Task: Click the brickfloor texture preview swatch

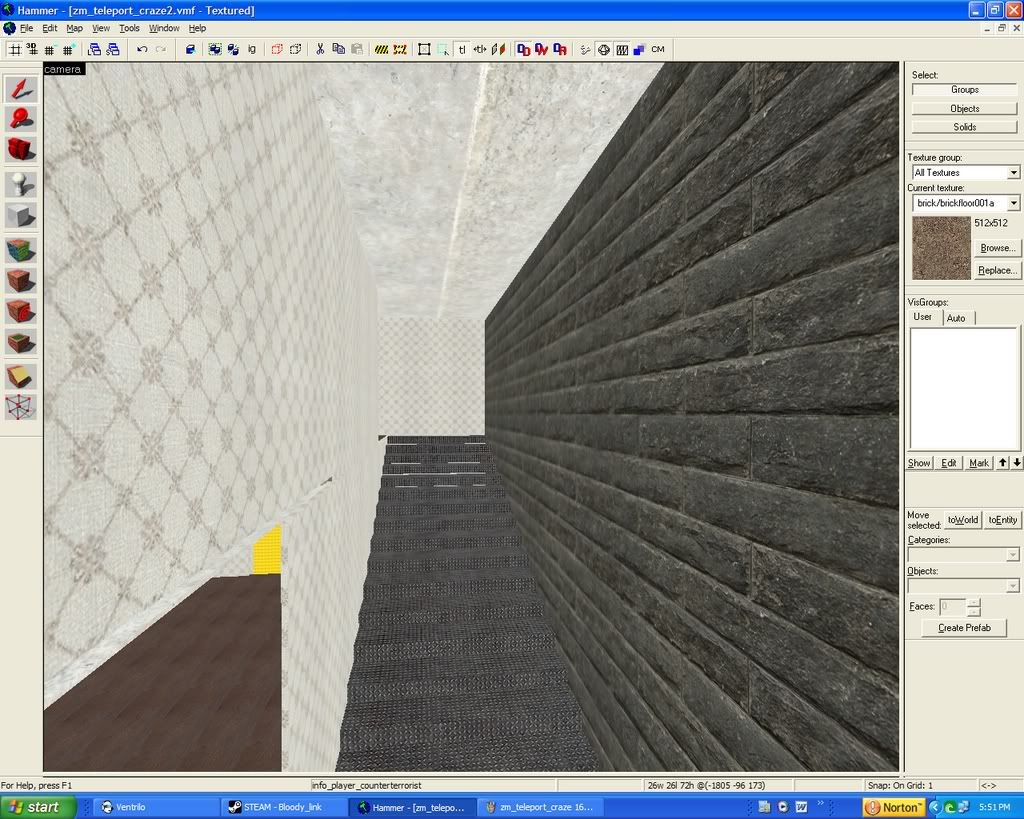Action: 941,248
